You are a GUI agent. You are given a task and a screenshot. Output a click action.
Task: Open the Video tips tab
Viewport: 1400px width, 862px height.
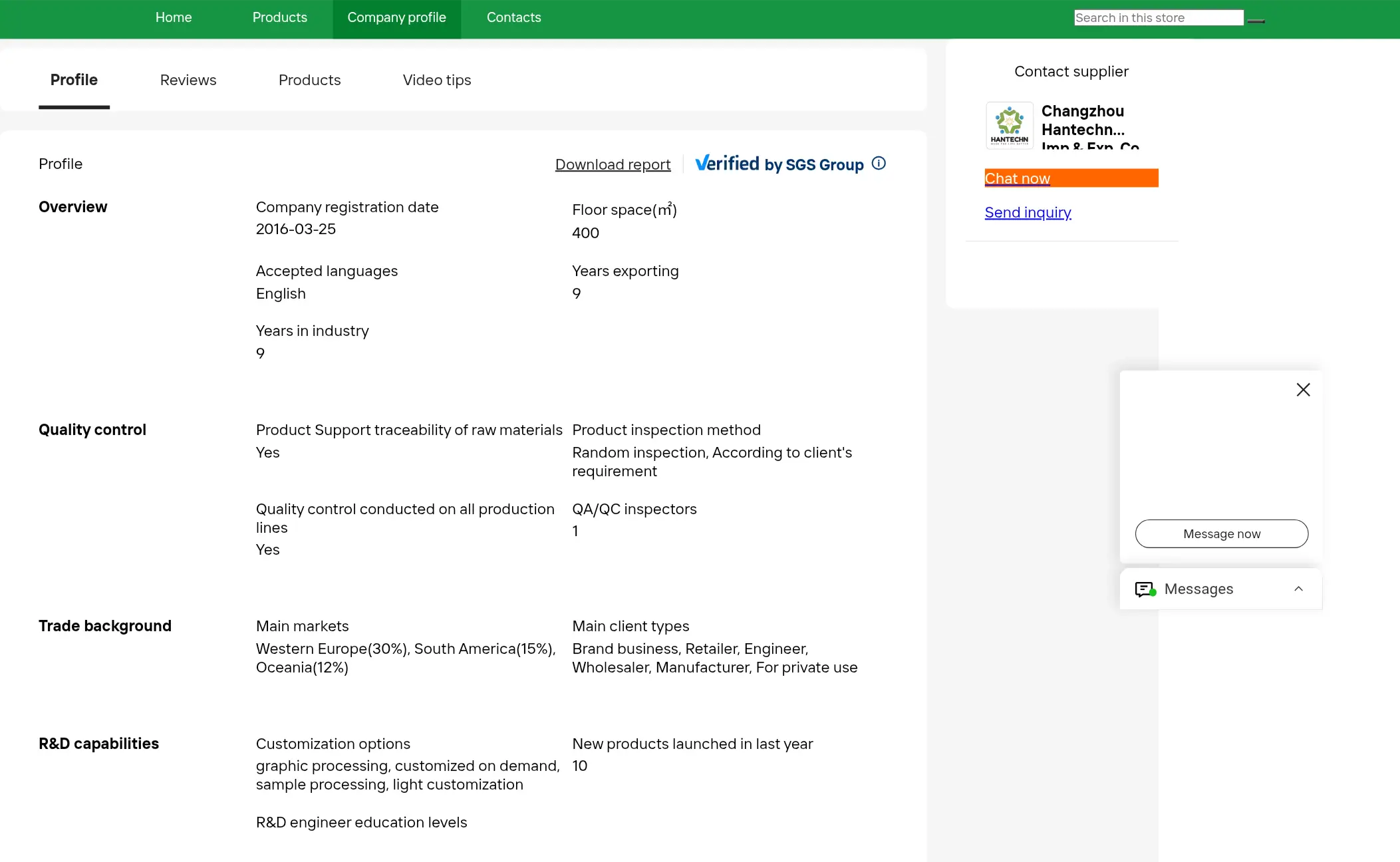pyautogui.click(x=436, y=80)
